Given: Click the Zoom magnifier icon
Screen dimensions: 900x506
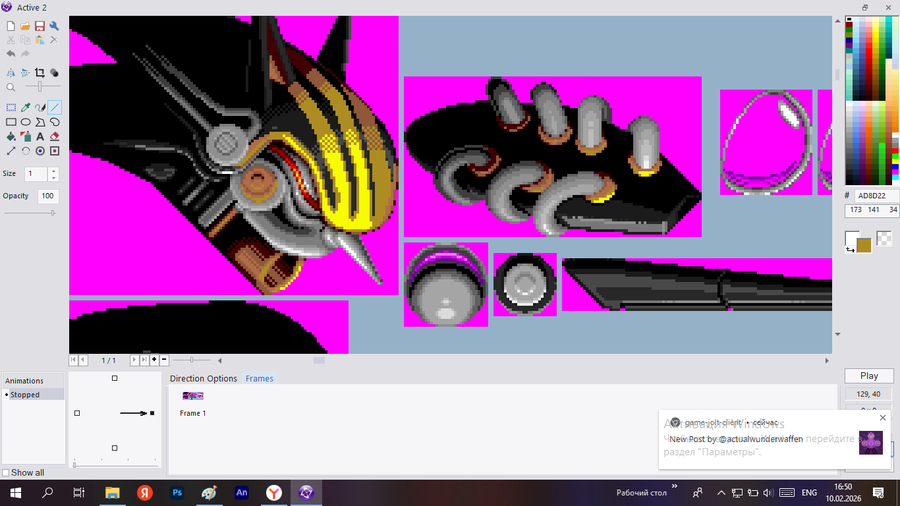Looking at the screenshot, I should click(x=11, y=87).
